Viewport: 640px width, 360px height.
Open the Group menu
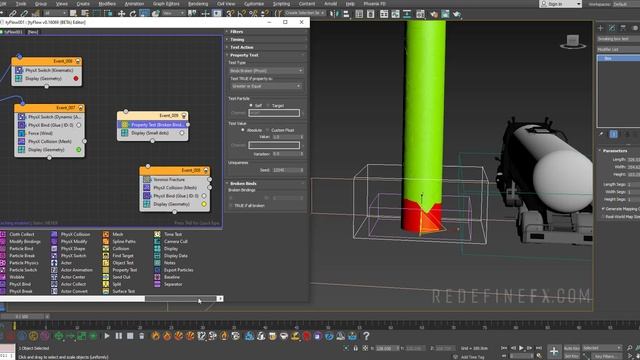[40, 4]
